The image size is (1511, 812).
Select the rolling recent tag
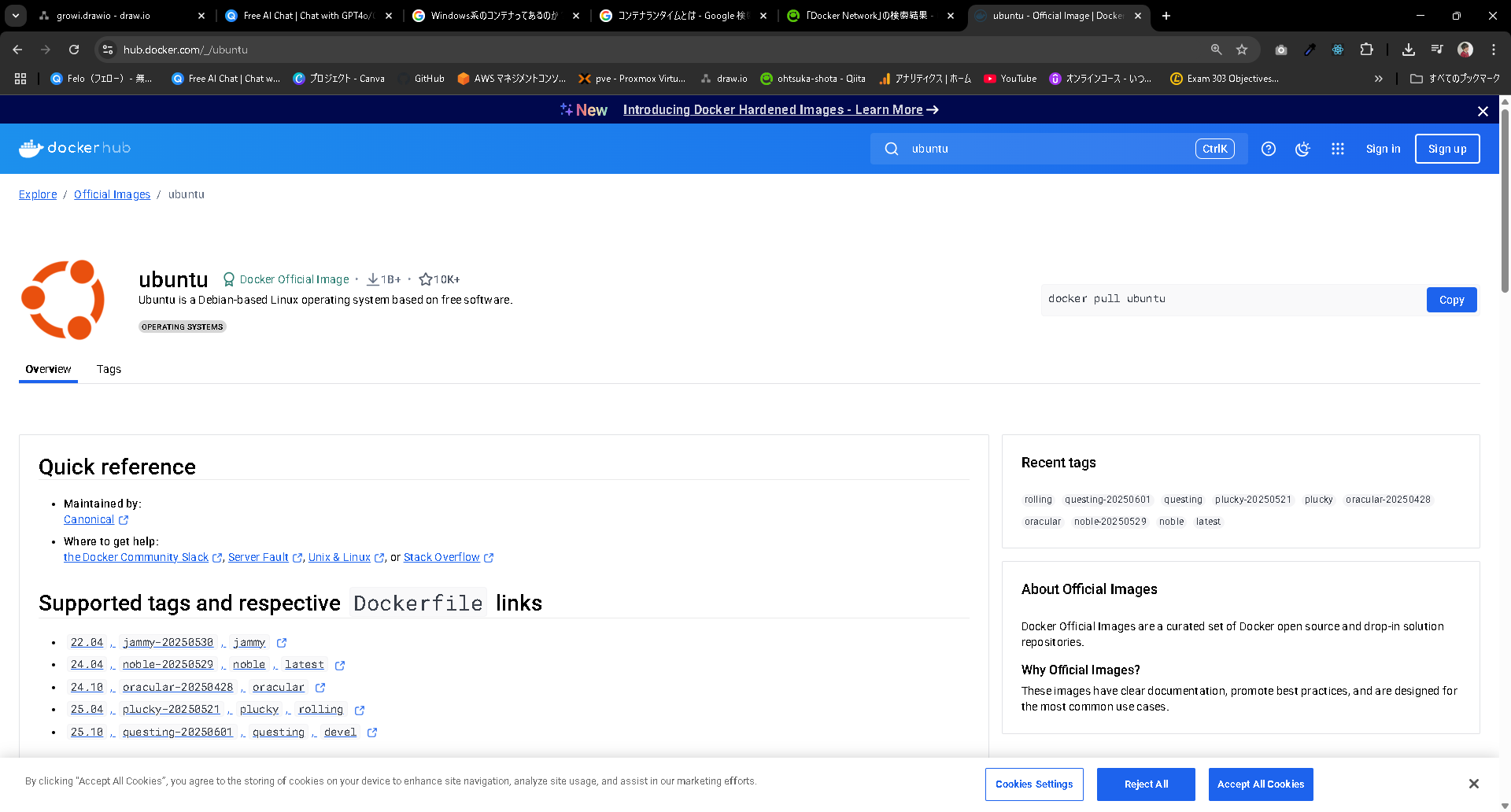(x=1038, y=500)
